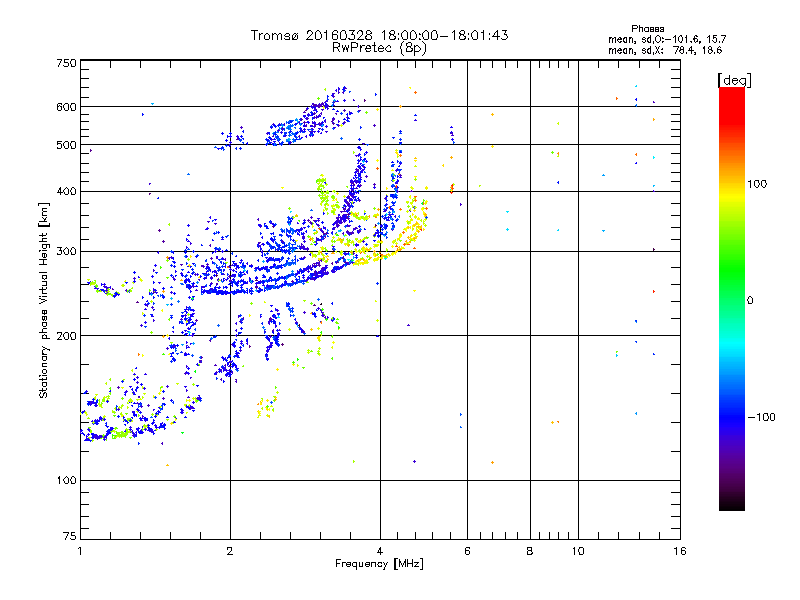Click the 'Stationary phase Virtual Height [km]' y-axis label
800x600 pixels.
43,300
